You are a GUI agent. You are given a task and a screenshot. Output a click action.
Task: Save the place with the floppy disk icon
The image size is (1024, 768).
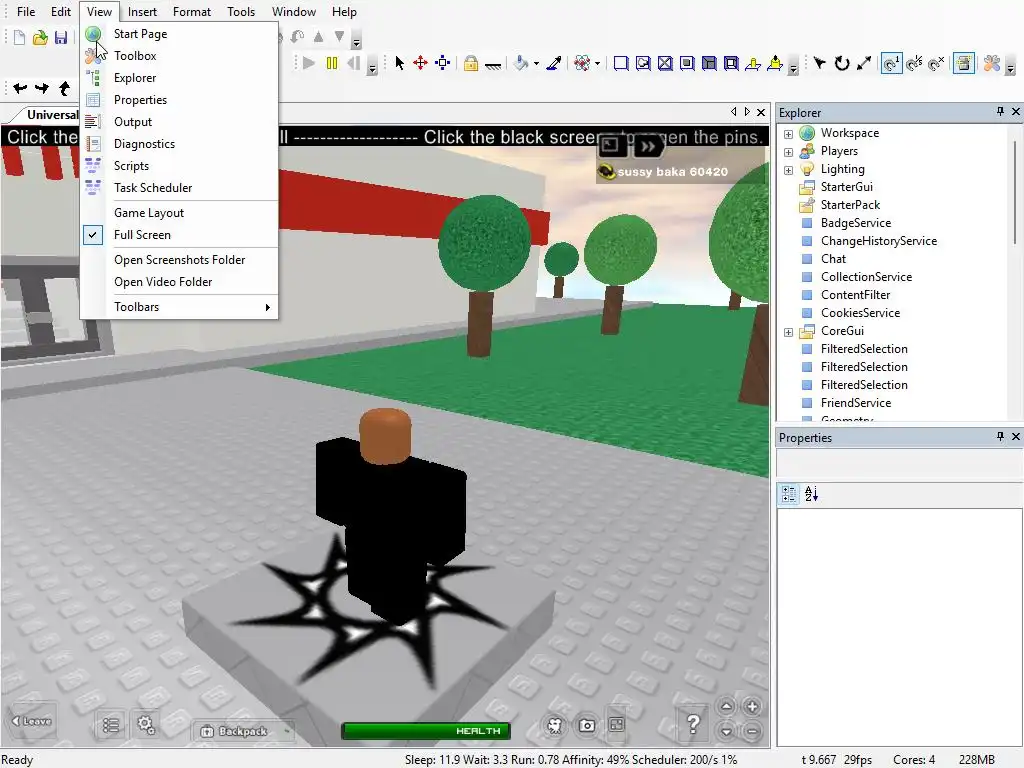61,37
